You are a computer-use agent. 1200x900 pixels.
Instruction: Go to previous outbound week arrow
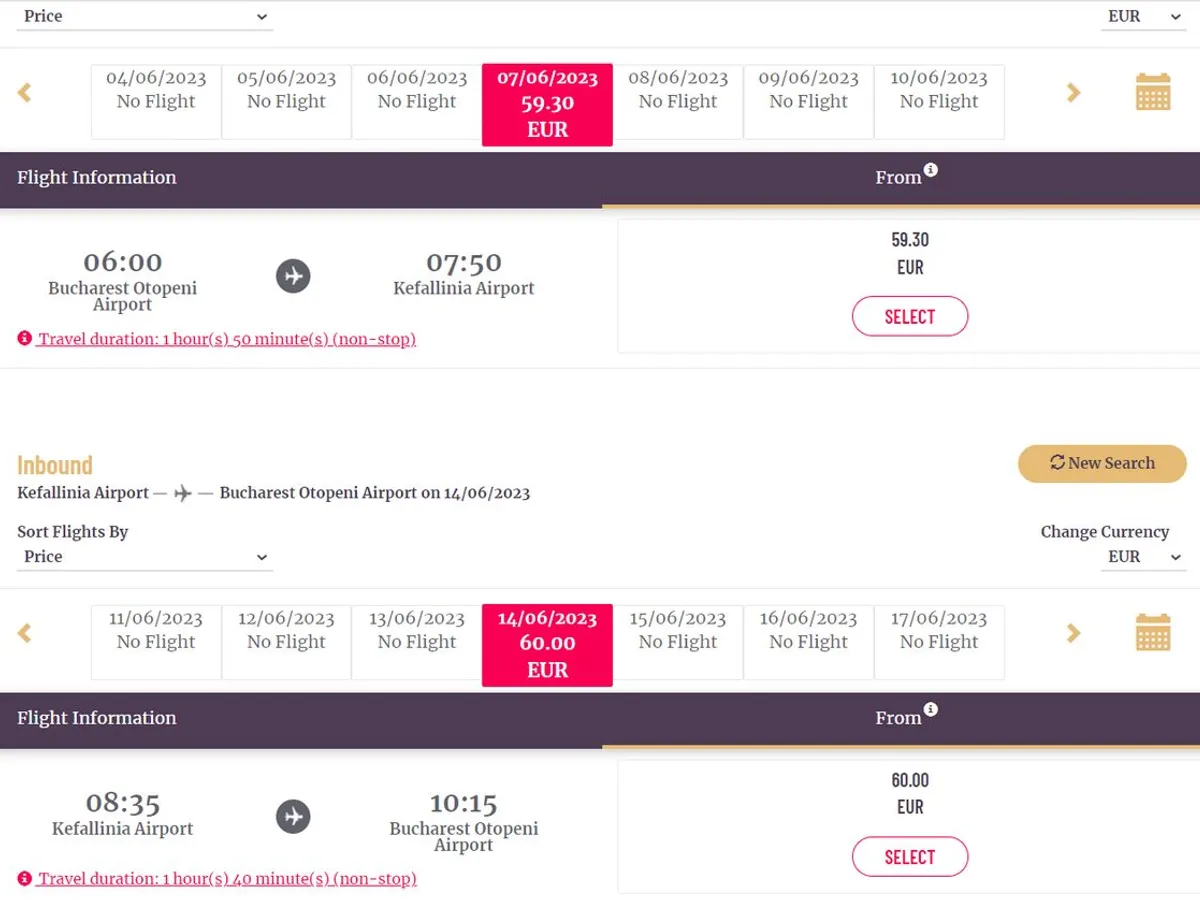[x=25, y=93]
